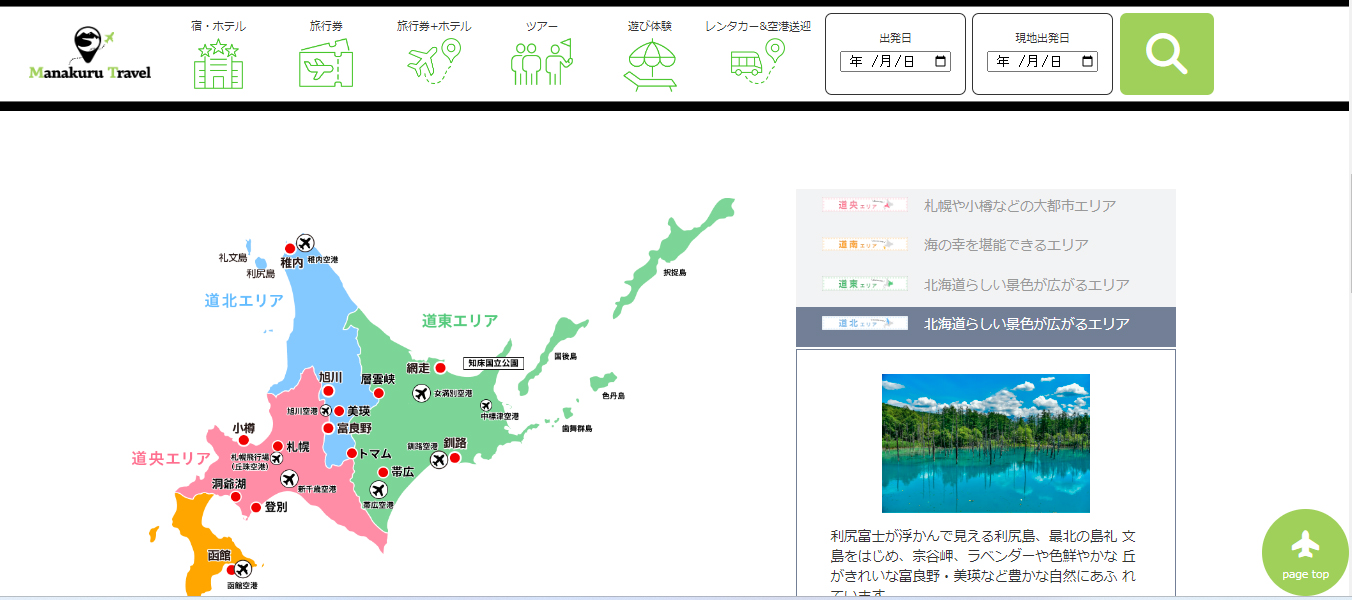Click the blue pond photo thumbnail
The height and width of the screenshot is (600, 1352).
point(985,443)
